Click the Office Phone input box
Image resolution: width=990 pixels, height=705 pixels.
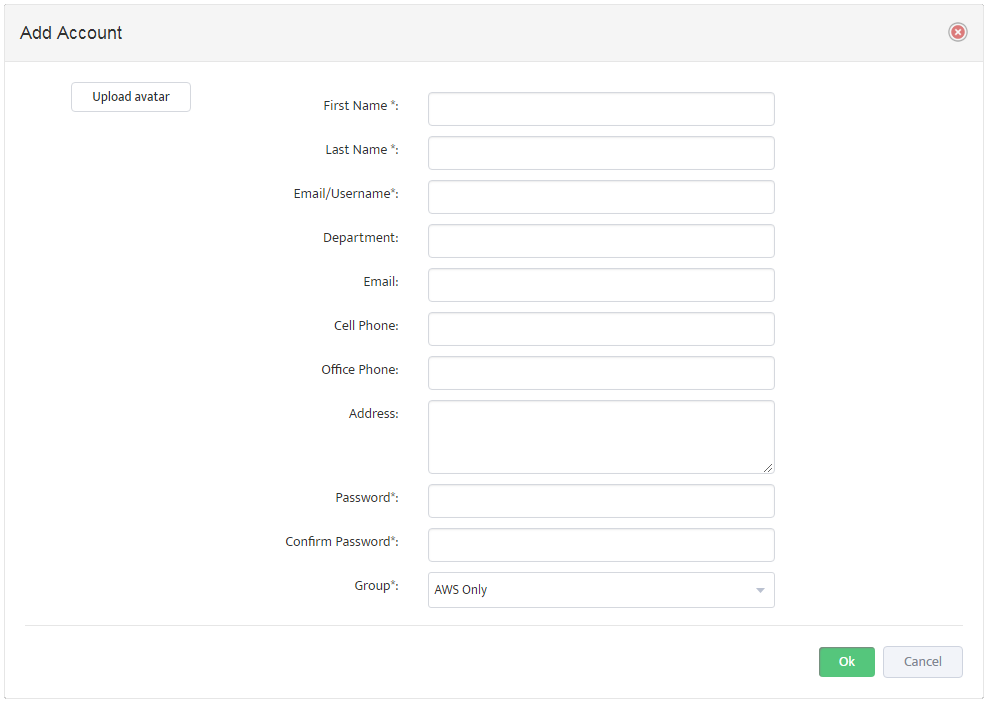(601, 373)
